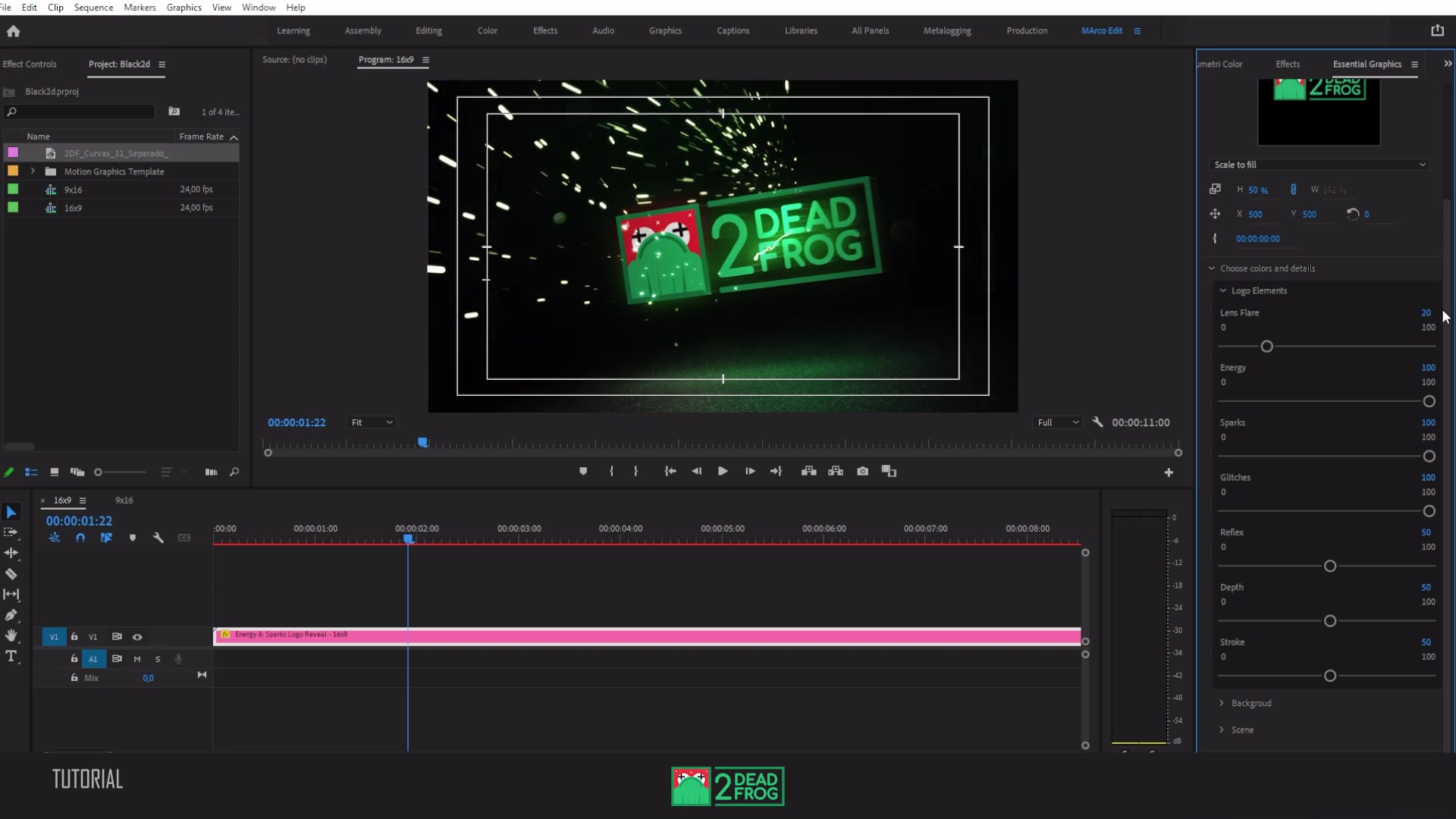Toggle V1 source patching
This screenshot has height=819, width=1456.
tap(54, 637)
